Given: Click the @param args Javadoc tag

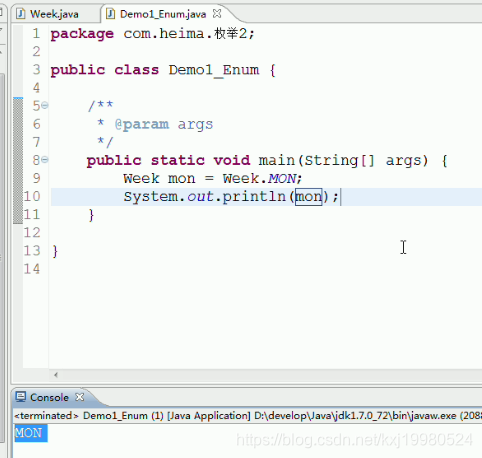Looking at the screenshot, I should pyautogui.click(x=164, y=124).
